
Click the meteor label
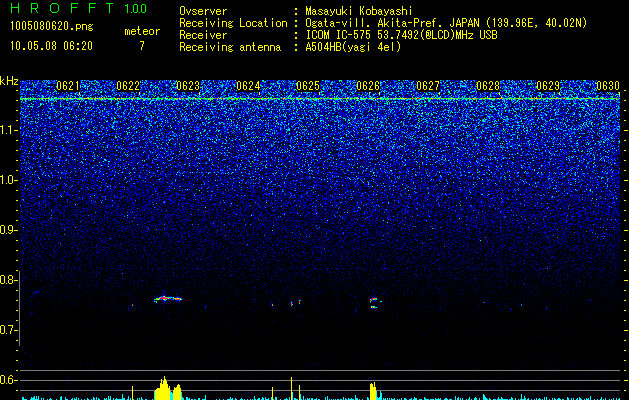[x=142, y=31]
